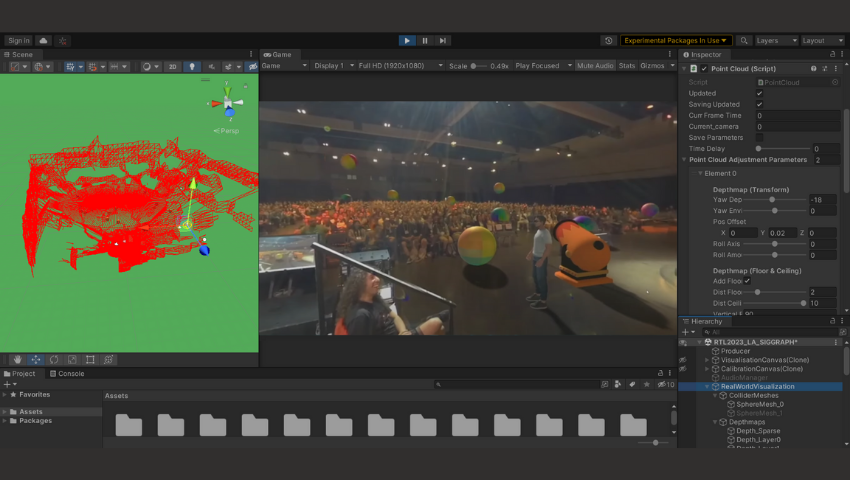Select scene draw mode sphere icon
Image resolution: width=850 pixels, height=480 pixels.
point(146,67)
